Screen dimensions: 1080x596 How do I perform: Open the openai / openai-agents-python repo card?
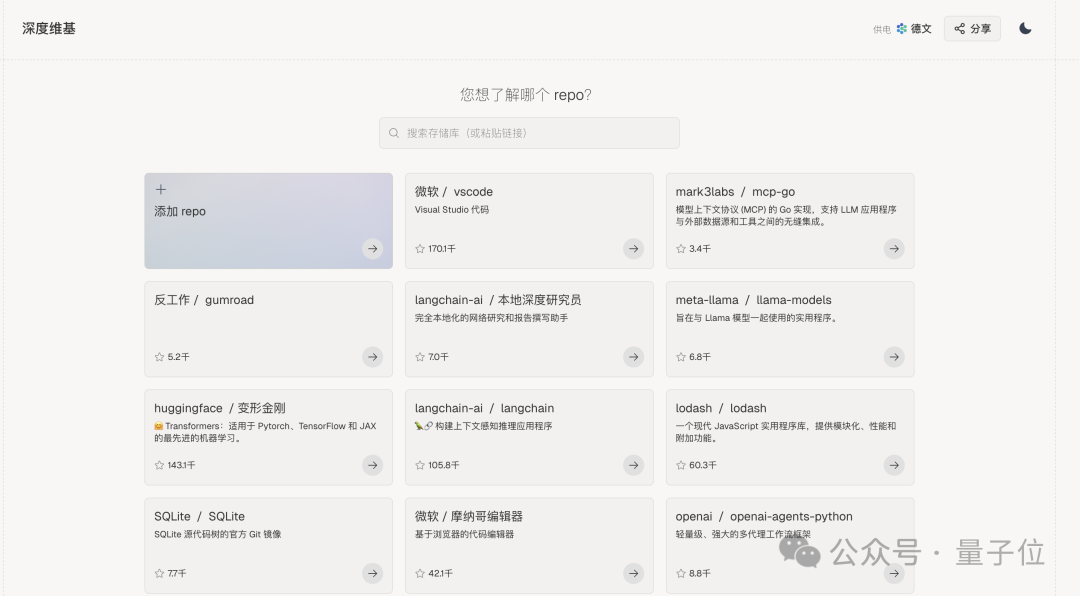pos(789,540)
